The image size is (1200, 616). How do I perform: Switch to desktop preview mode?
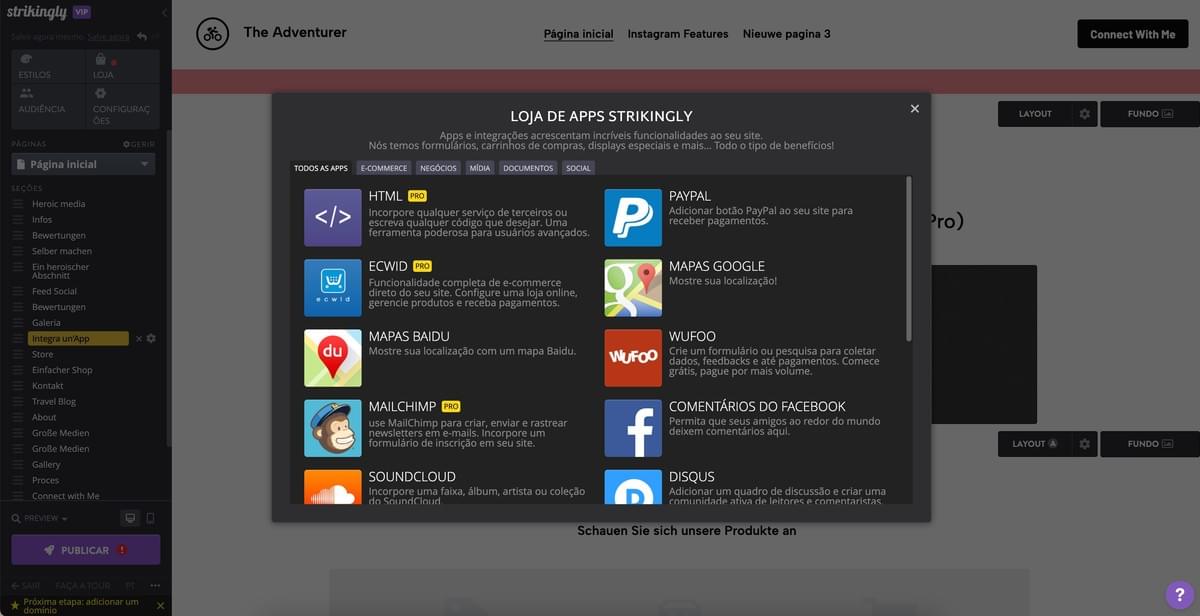coord(129,518)
